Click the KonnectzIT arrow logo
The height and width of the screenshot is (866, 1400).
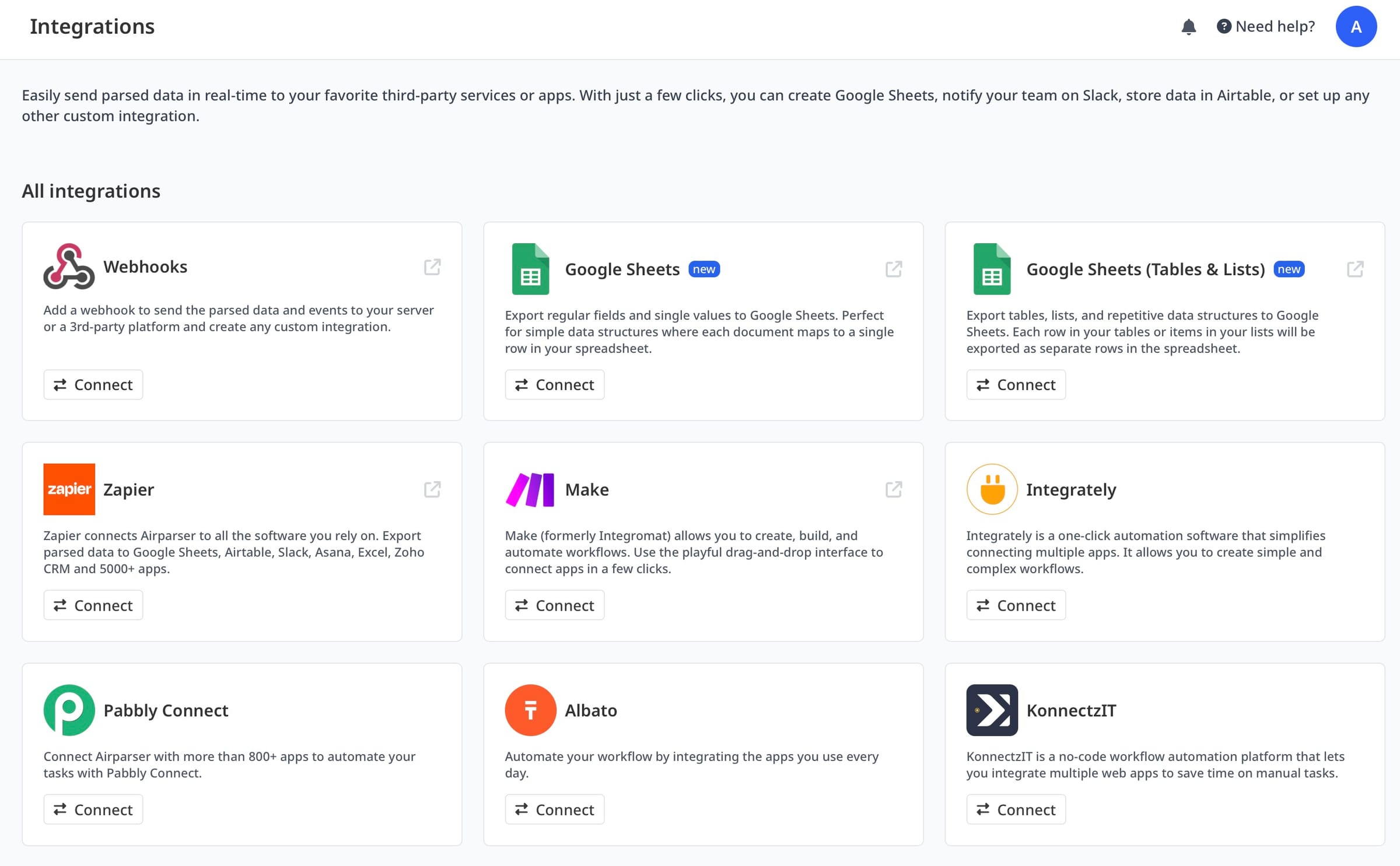point(992,710)
